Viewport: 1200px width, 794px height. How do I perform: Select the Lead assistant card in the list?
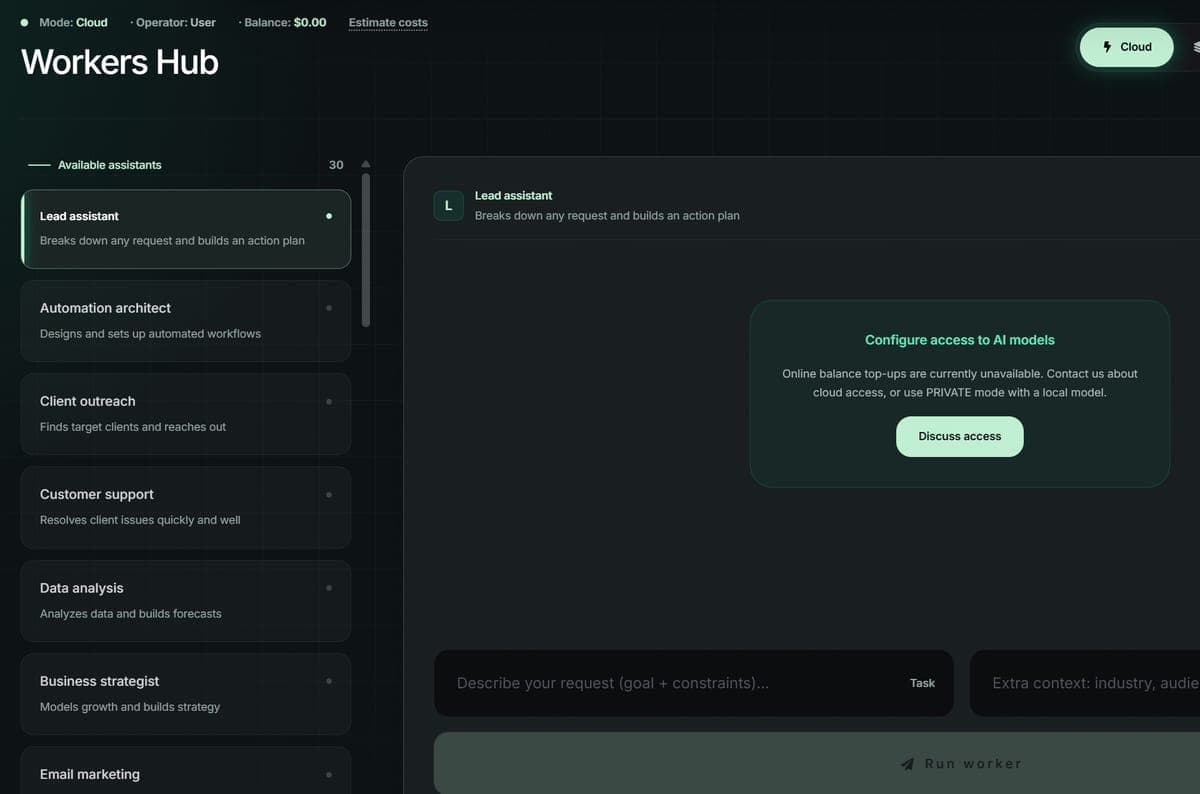click(x=186, y=229)
